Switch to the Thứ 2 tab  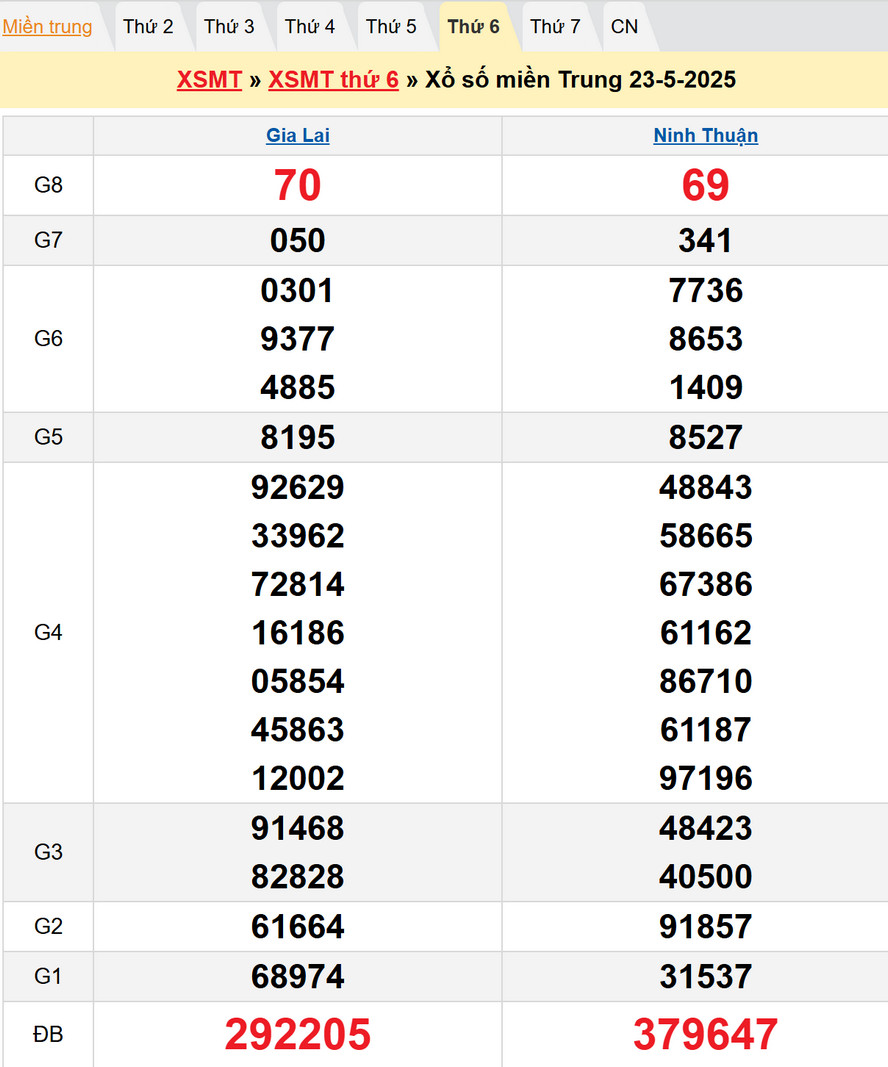coord(148,27)
